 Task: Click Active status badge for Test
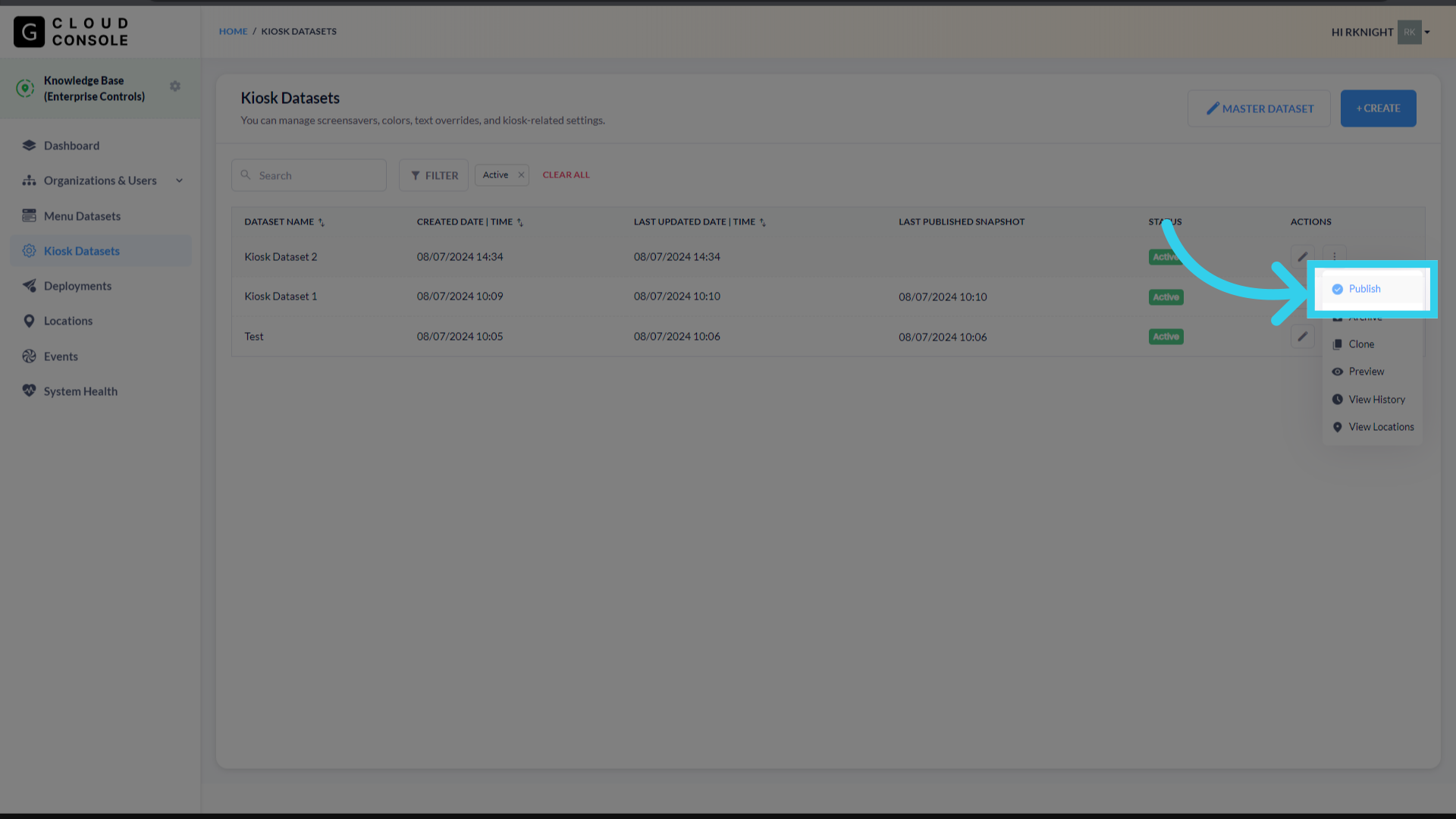click(1166, 337)
